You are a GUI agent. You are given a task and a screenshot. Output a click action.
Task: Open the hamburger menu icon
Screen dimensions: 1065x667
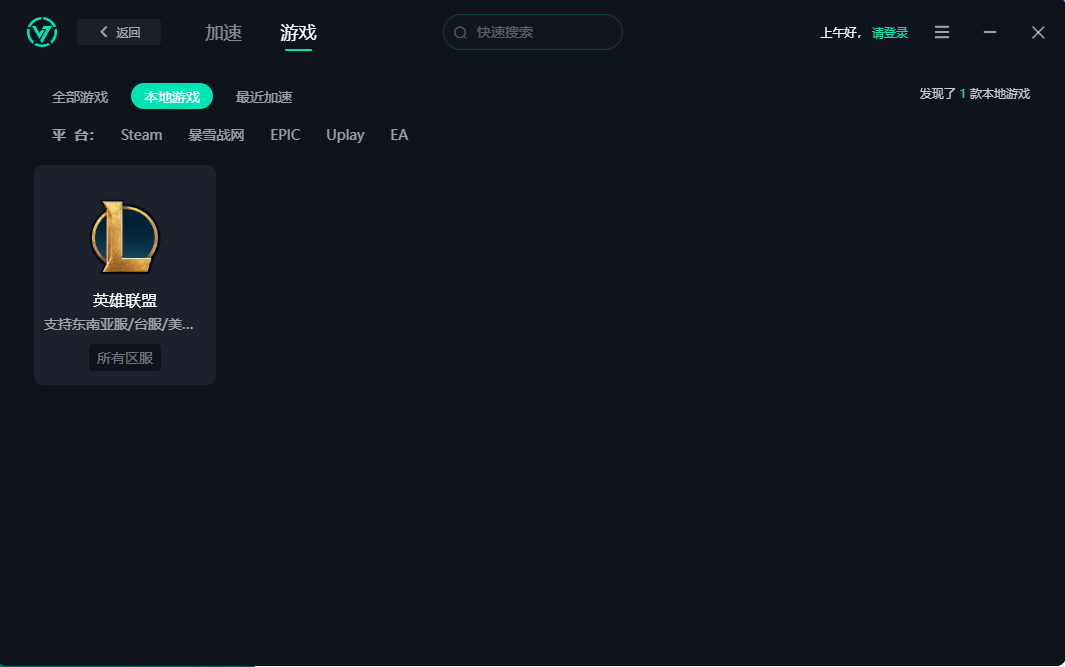941,31
